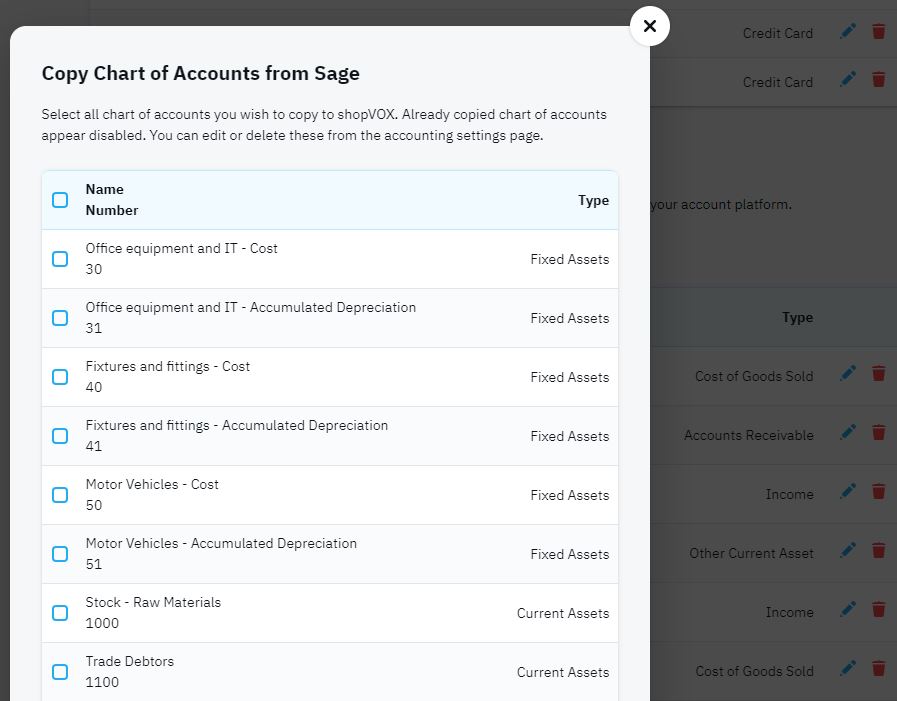Click account number 1000 text

click(x=102, y=623)
